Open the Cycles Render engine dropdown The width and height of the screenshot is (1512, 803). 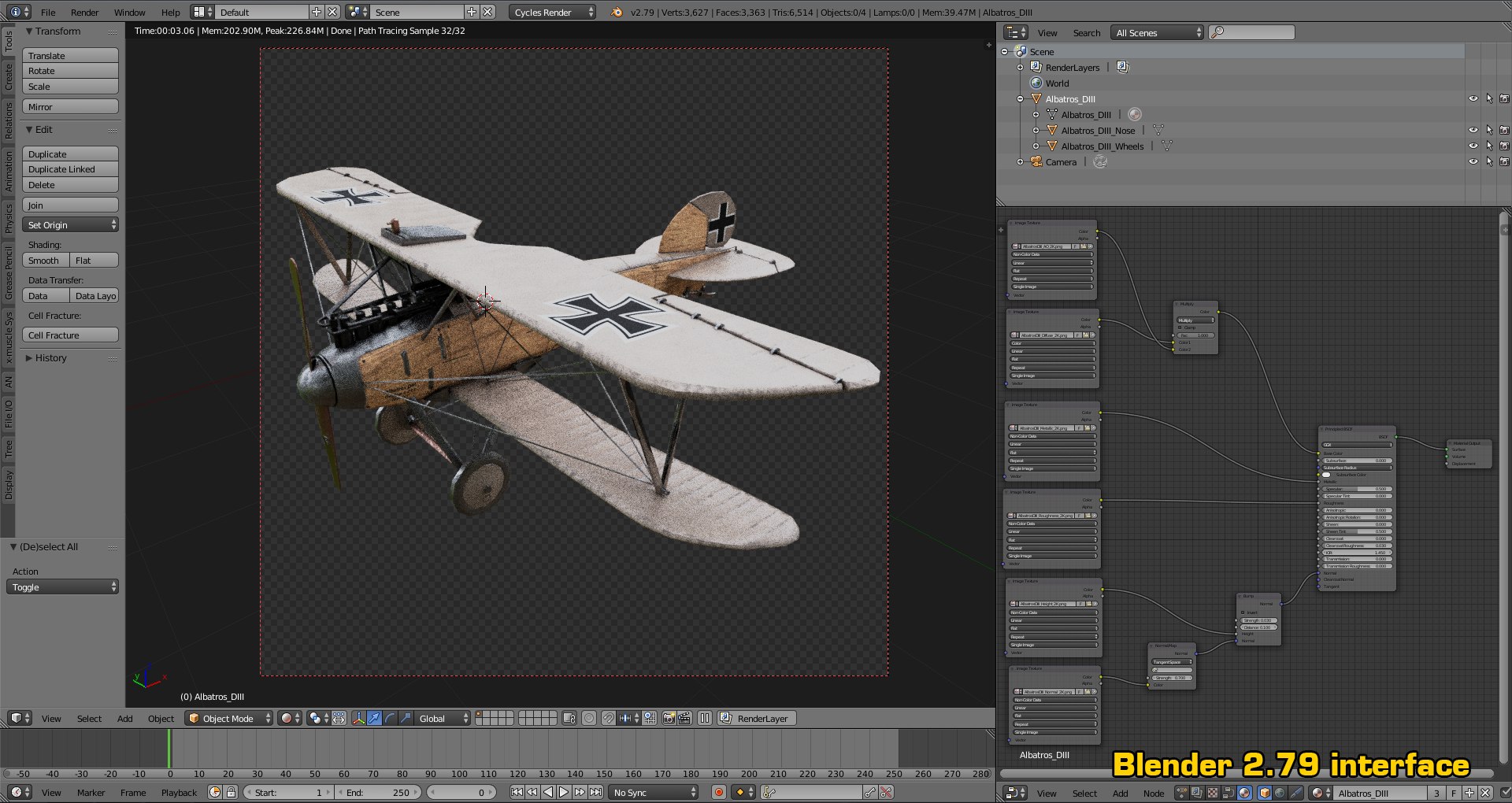(552, 12)
